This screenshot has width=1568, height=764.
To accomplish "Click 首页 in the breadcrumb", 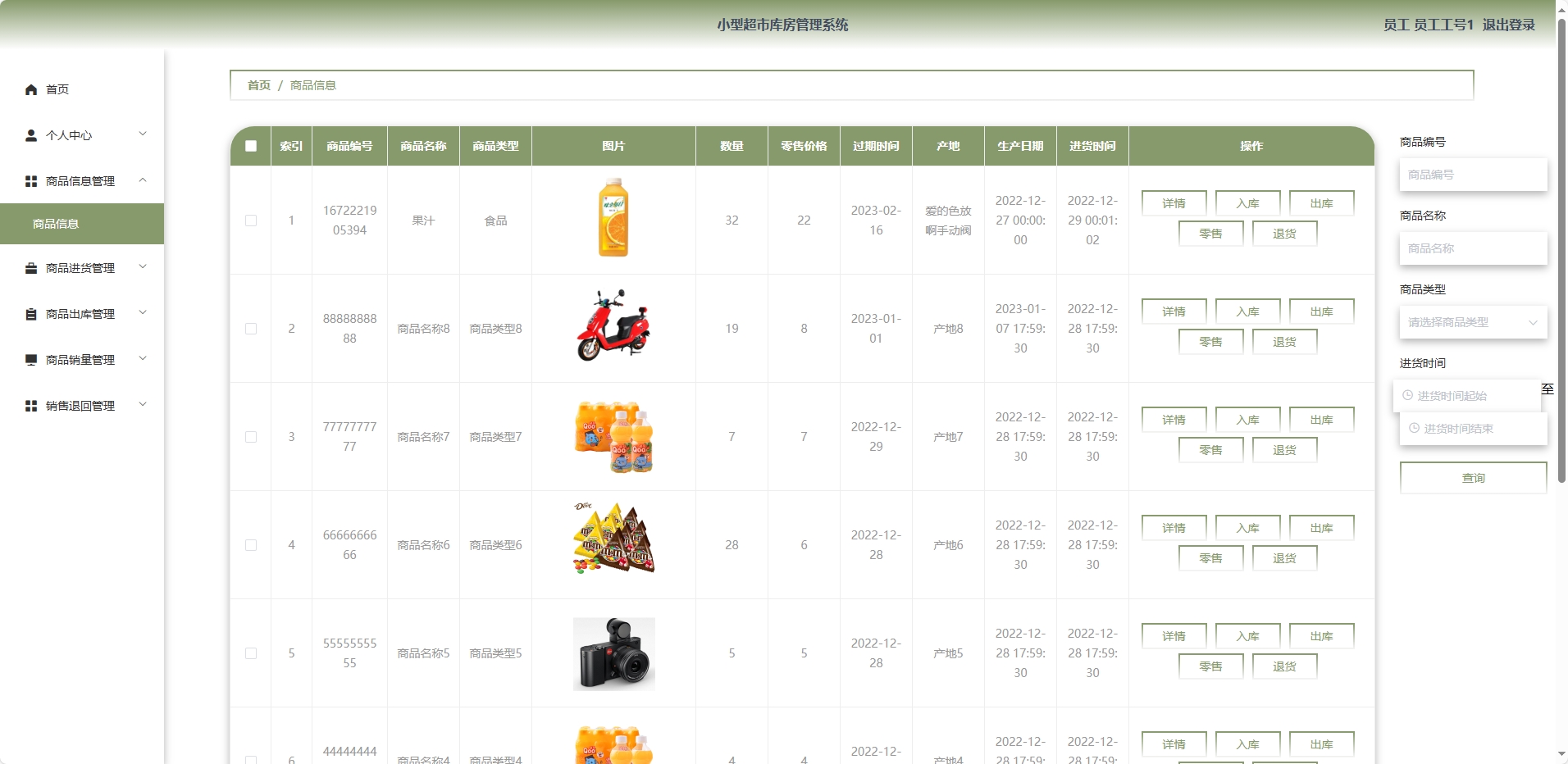I will pos(259,85).
